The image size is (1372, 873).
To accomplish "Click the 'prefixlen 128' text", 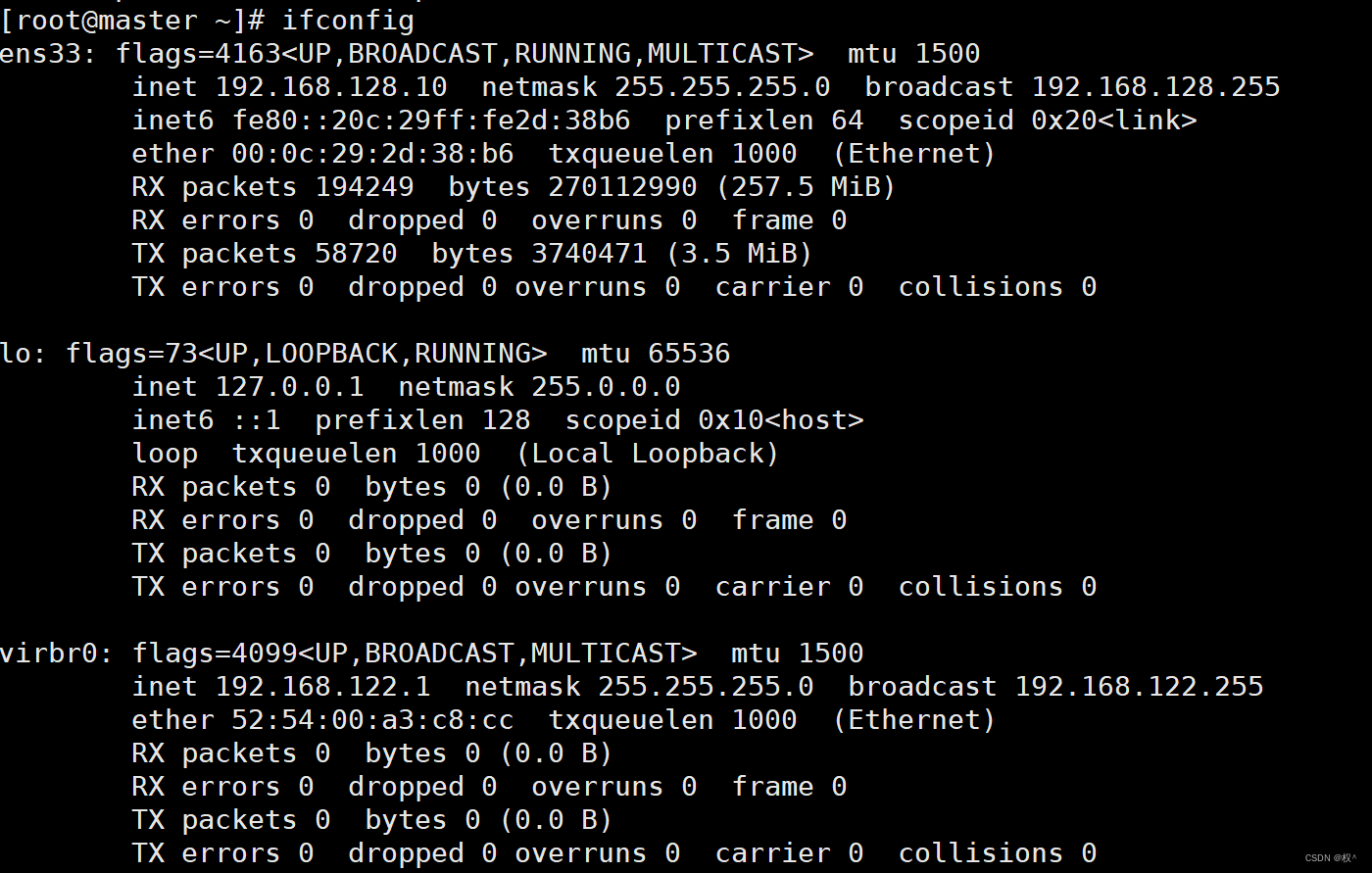I will (x=422, y=419).
